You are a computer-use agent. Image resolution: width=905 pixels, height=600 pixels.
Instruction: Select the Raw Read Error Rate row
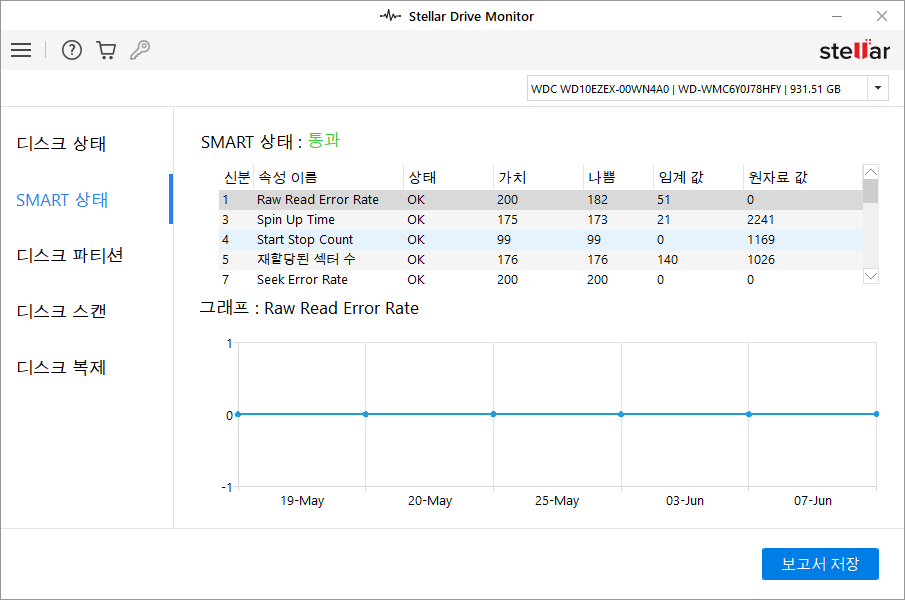tap(318, 200)
